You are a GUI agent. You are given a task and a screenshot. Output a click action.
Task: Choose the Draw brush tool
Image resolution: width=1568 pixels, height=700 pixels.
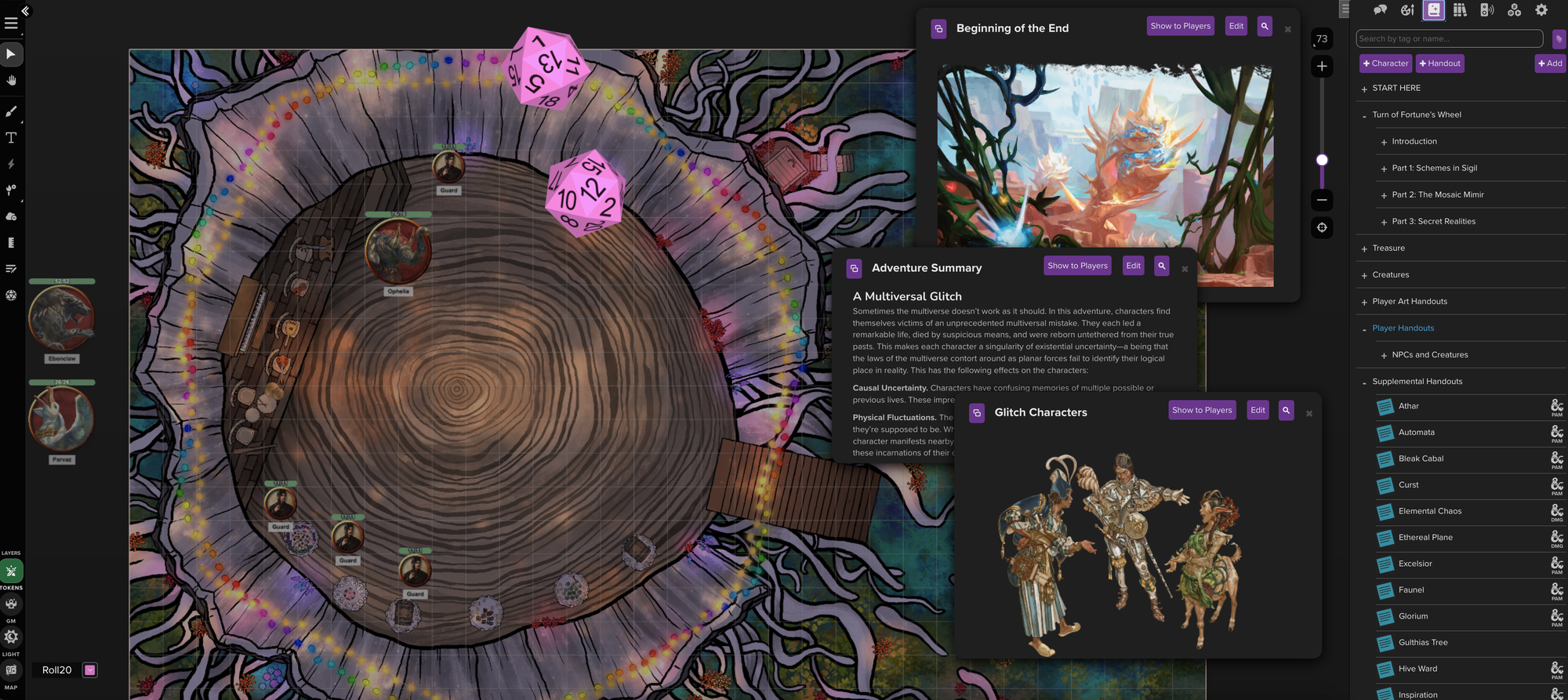11,111
